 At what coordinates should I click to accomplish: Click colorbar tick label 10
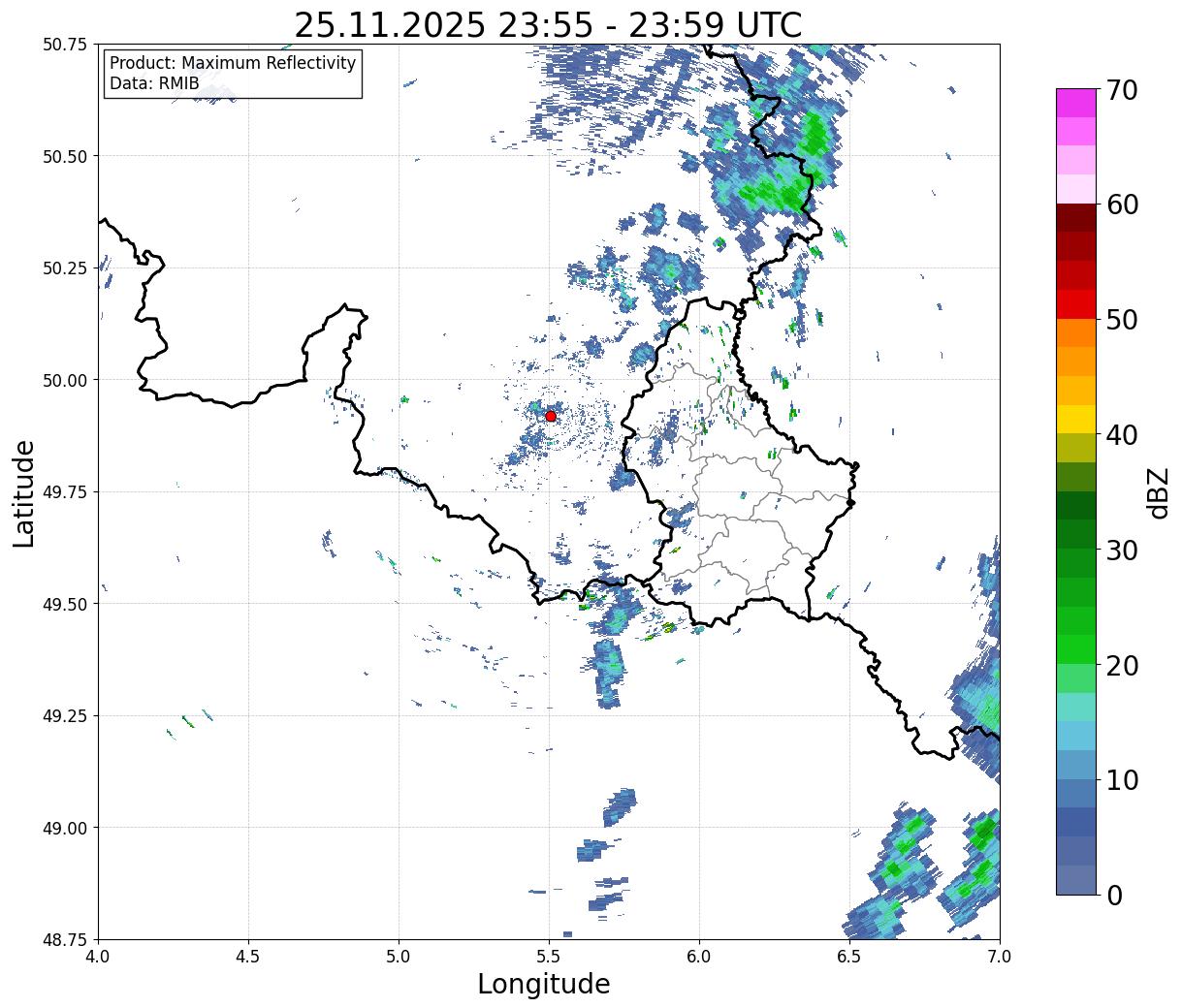point(1122,779)
